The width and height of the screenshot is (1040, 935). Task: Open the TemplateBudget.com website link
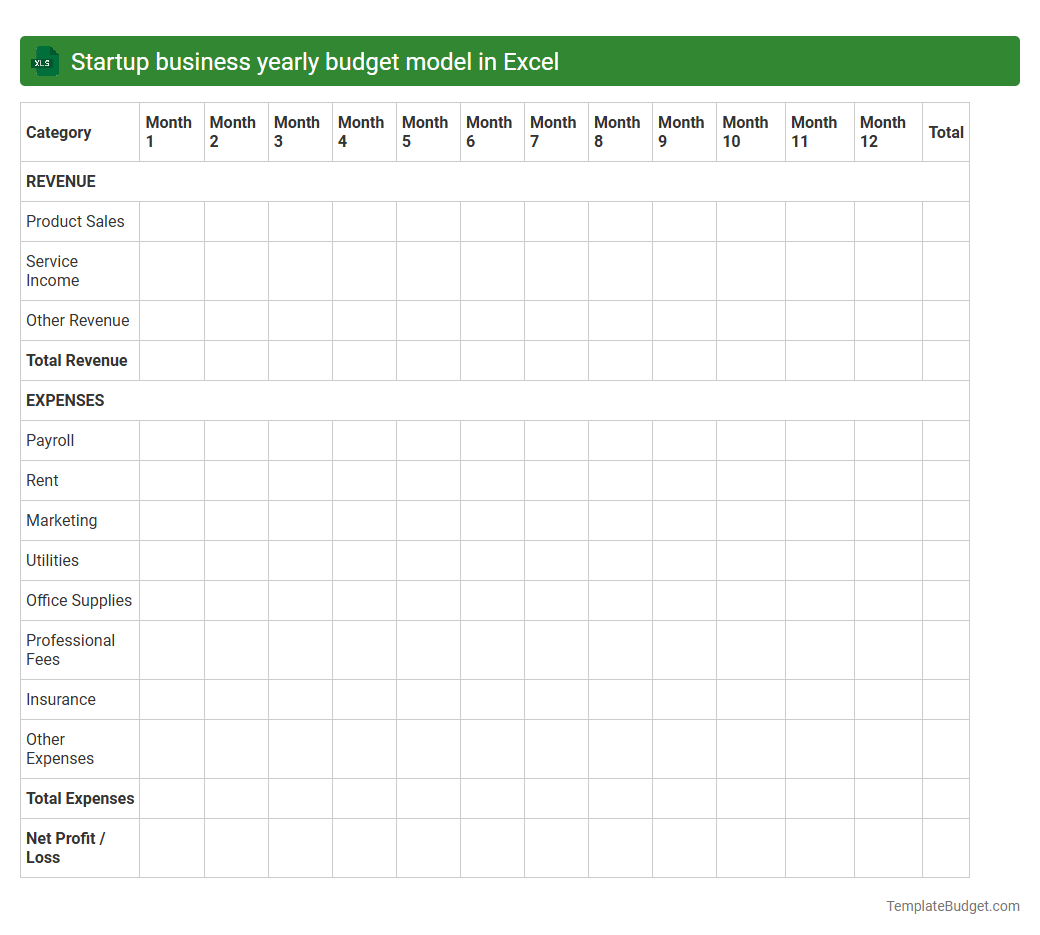click(x=951, y=906)
